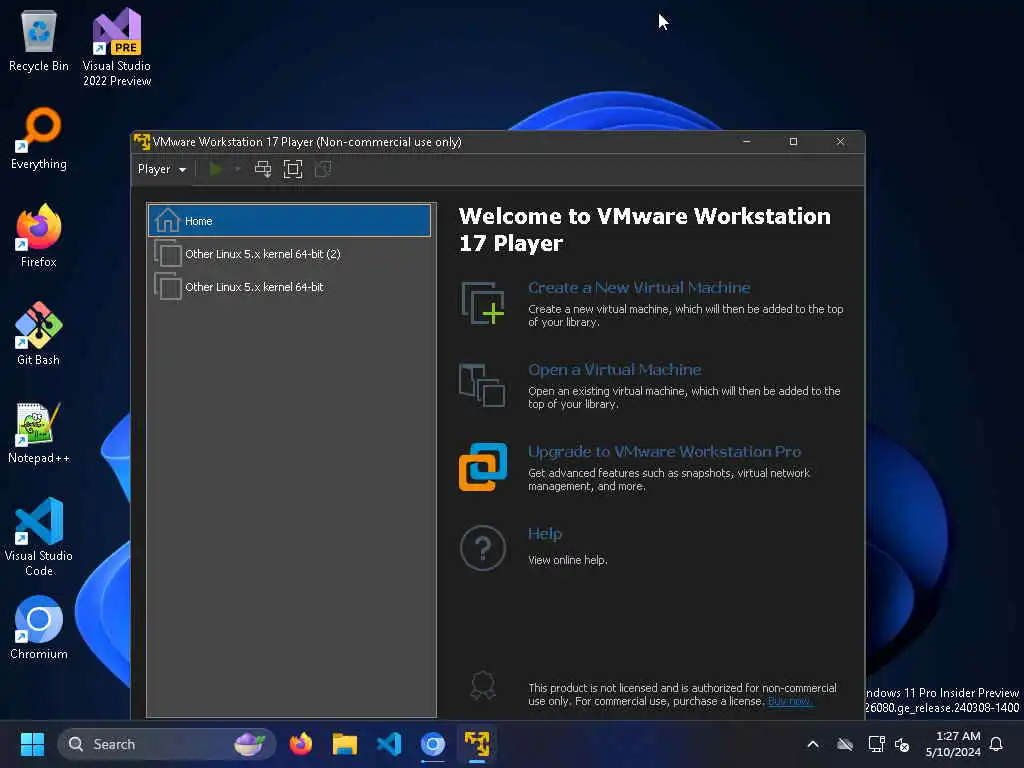Click the open virtual machine icon
This screenshot has height=768, width=1024.
(483, 385)
